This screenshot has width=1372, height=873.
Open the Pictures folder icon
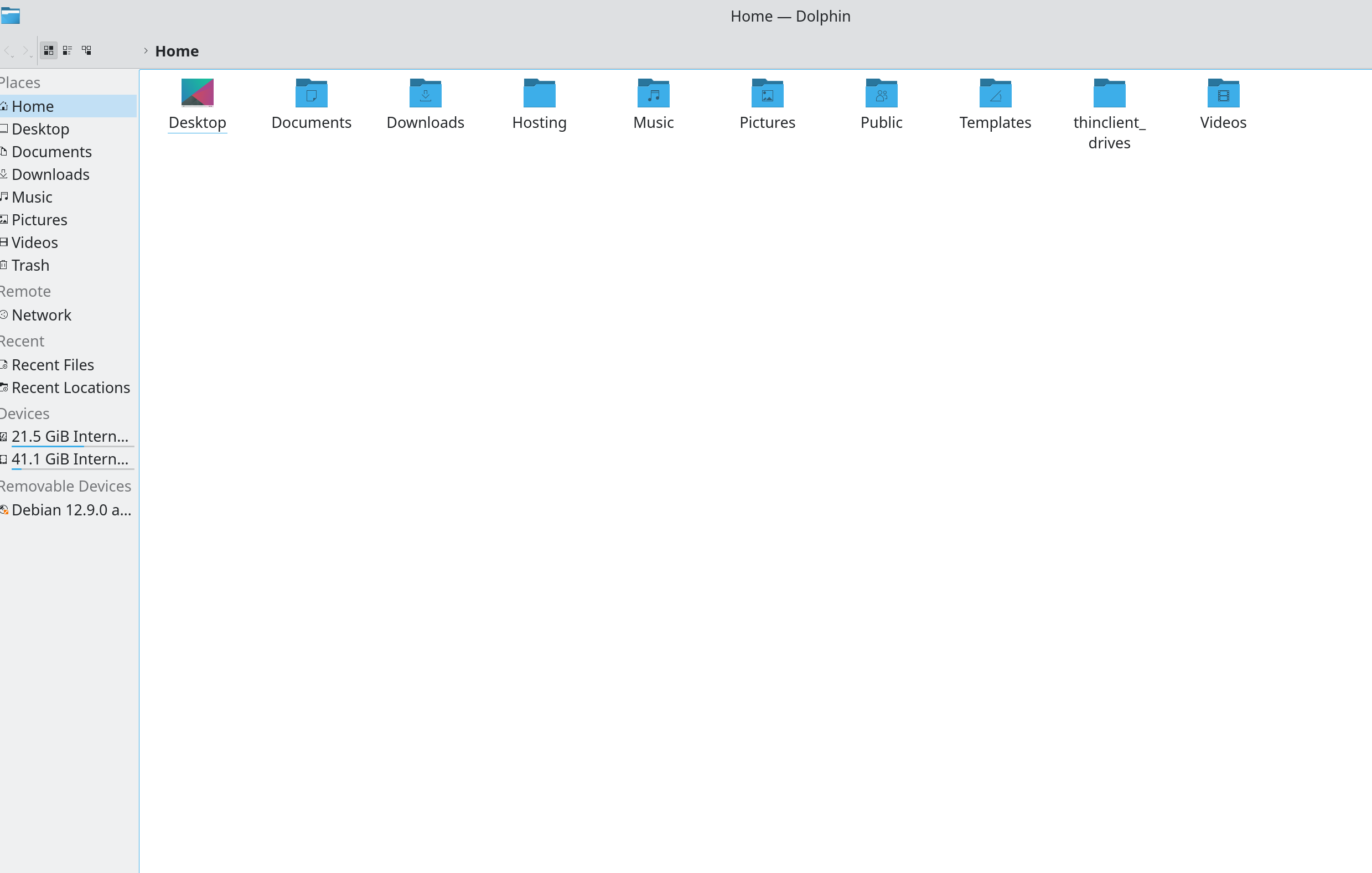coord(767,93)
